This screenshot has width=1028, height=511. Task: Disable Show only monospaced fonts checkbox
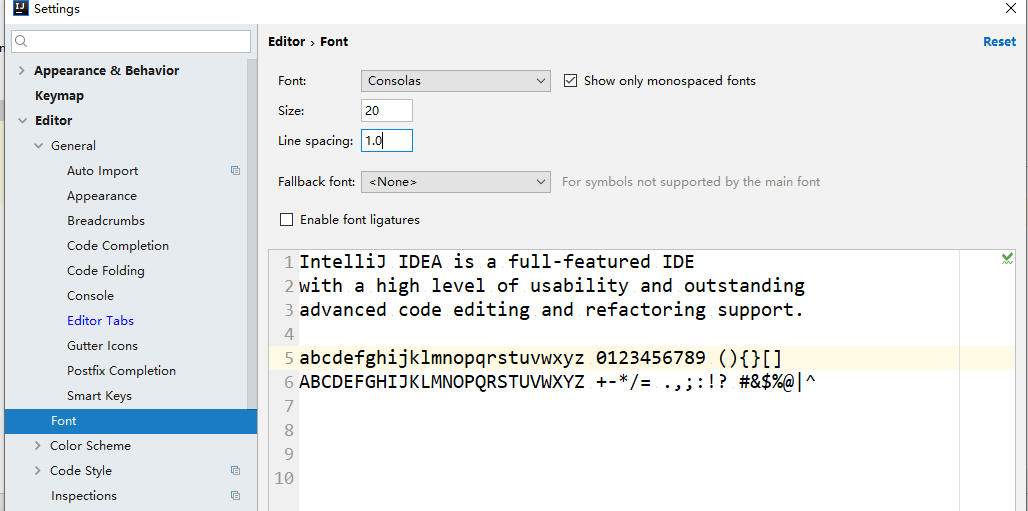tap(571, 81)
